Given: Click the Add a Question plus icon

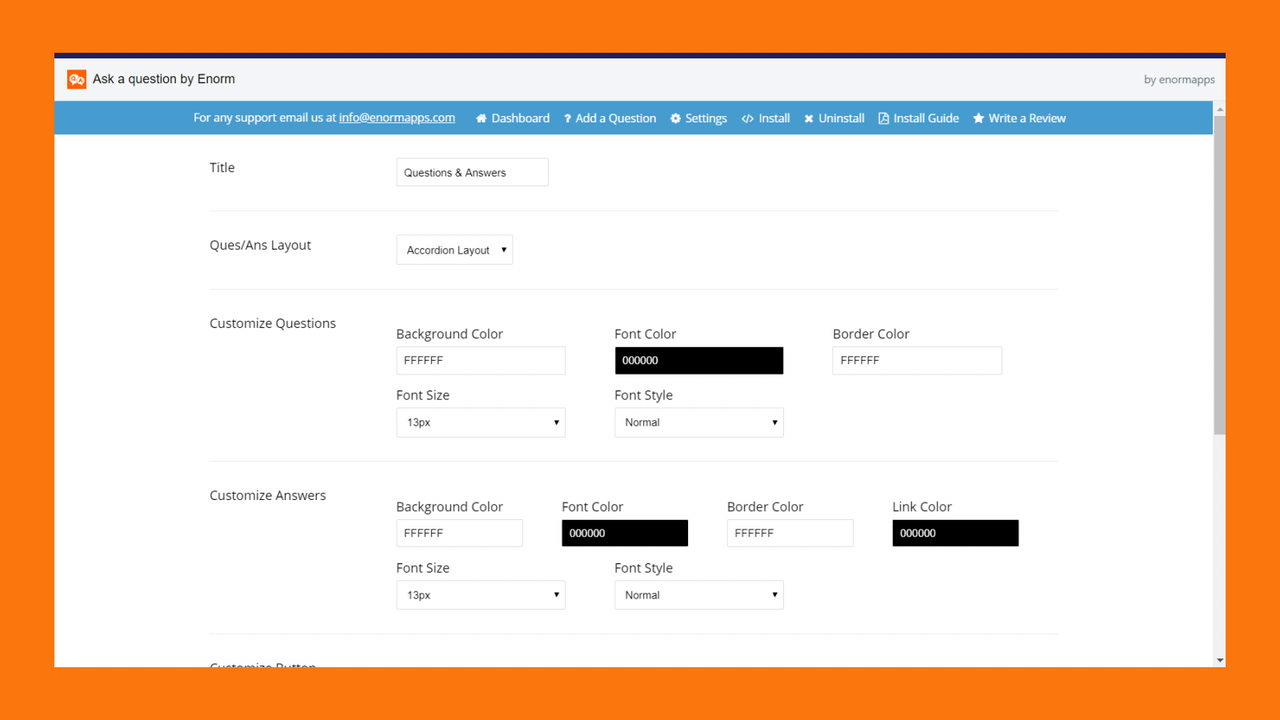Looking at the screenshot, I should point(566,118).
